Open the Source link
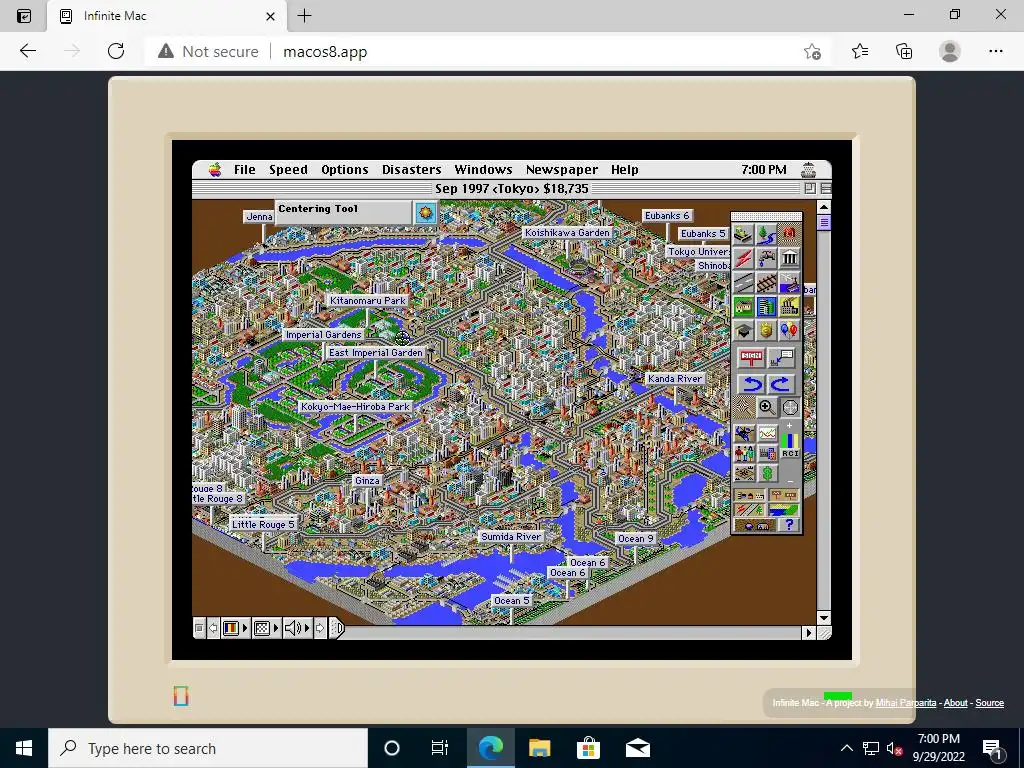The image size is (1024, 768). [x=989, y=703]
